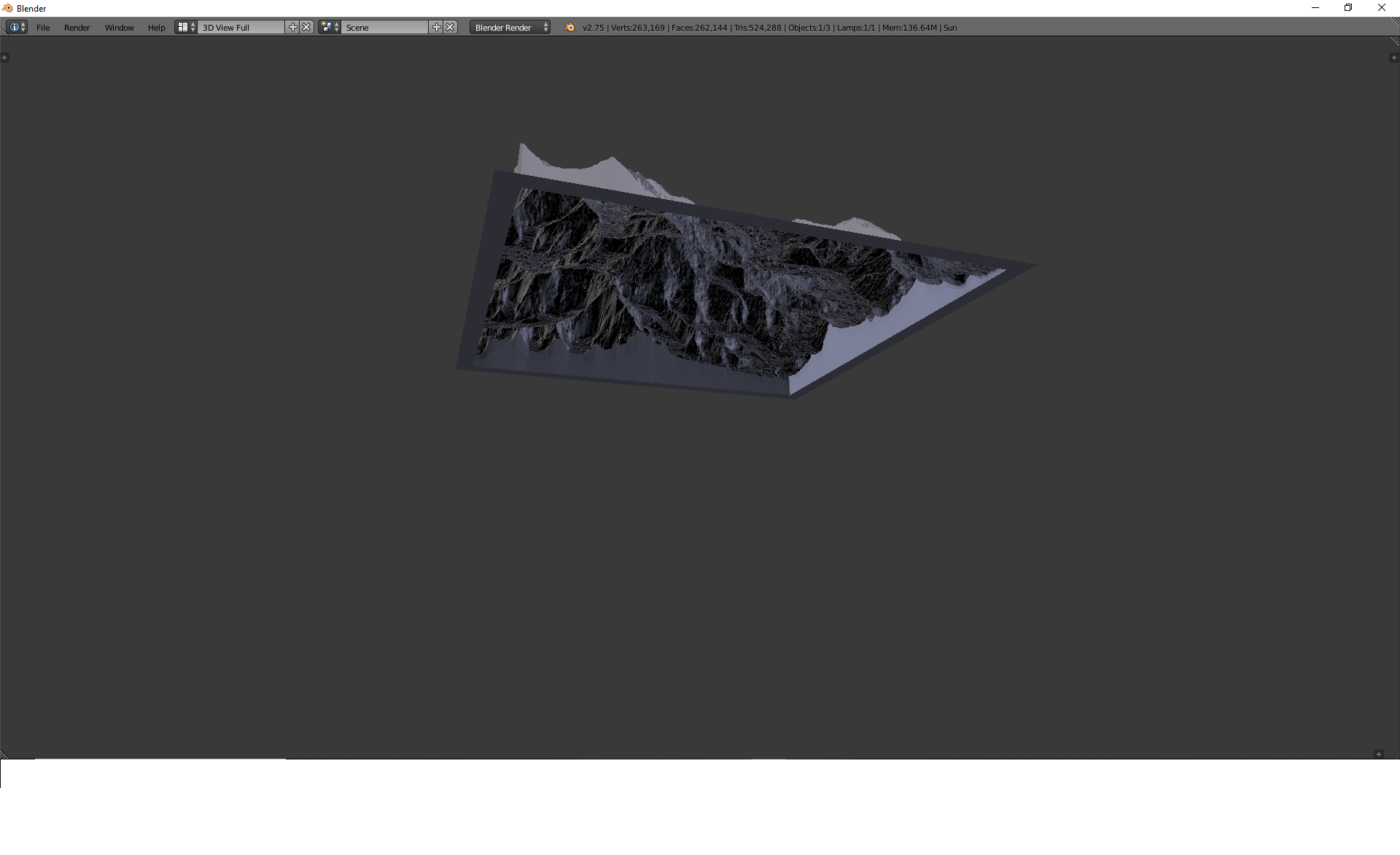Expand the hidden header with bottom-right plus icon
Viewport: 1400px width, 855px height.
1378,754
